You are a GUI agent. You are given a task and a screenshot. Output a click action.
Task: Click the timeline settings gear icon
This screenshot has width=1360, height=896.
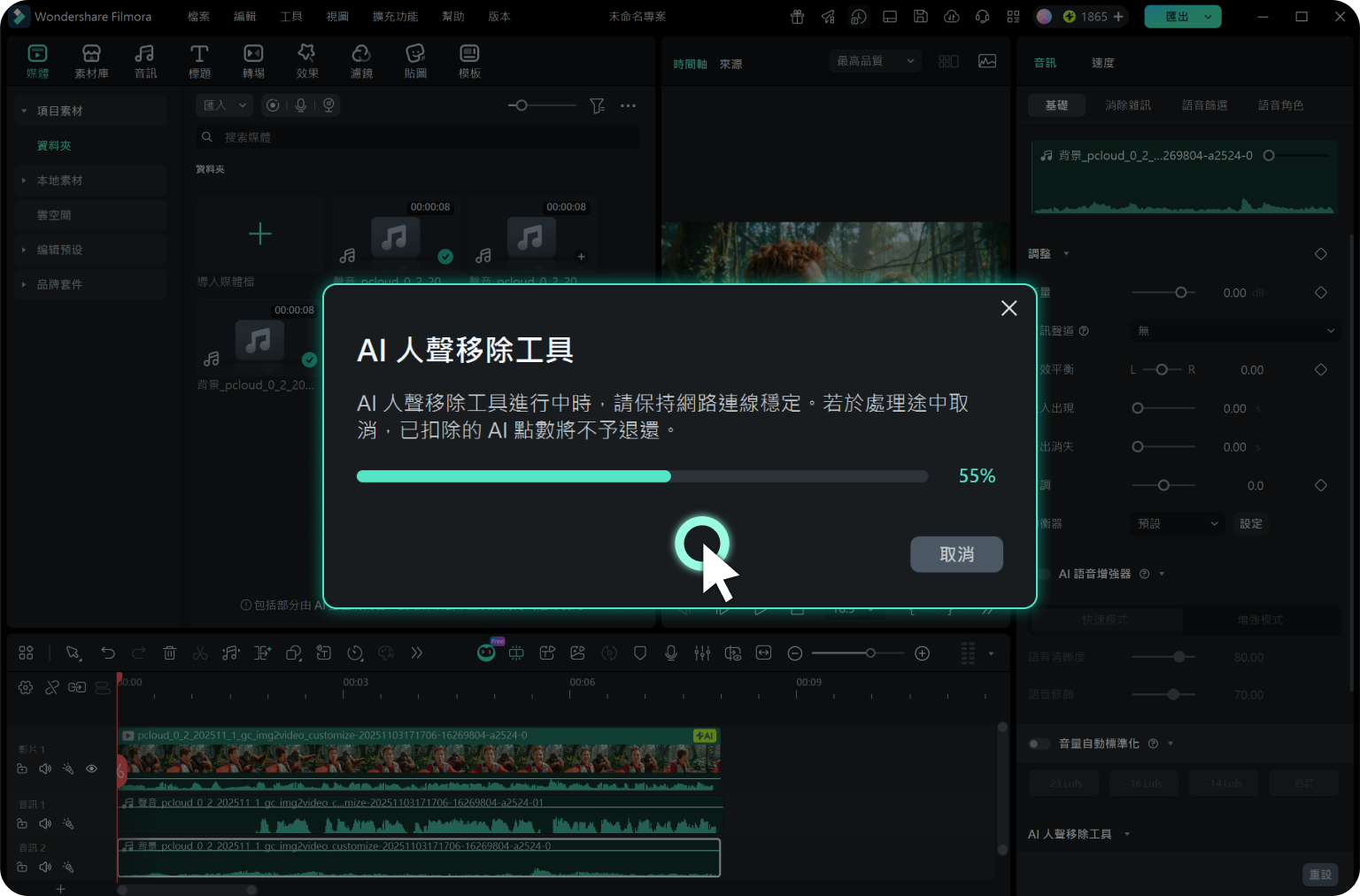coord(26,688)
